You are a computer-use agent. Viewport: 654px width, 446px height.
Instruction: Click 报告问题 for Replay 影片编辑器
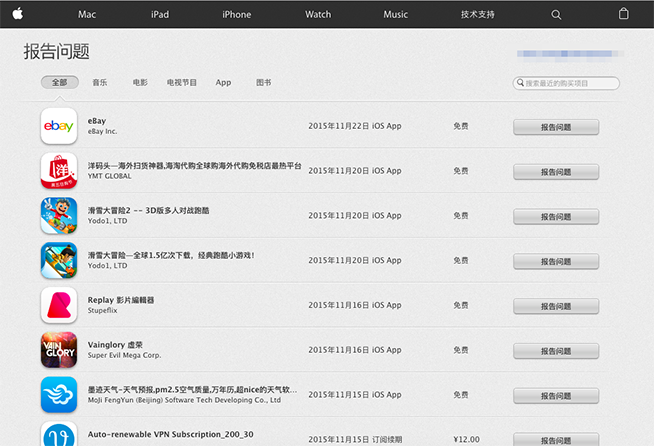[x=556, y=306]
